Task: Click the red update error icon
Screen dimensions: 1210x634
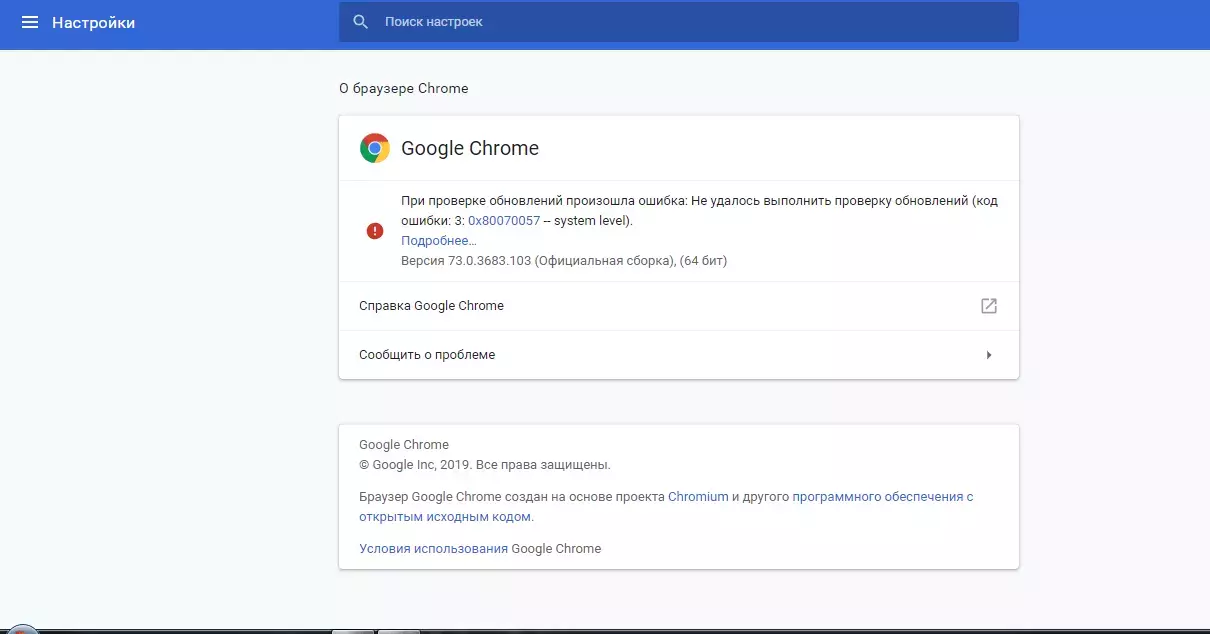Action: (x=375, y=231)
